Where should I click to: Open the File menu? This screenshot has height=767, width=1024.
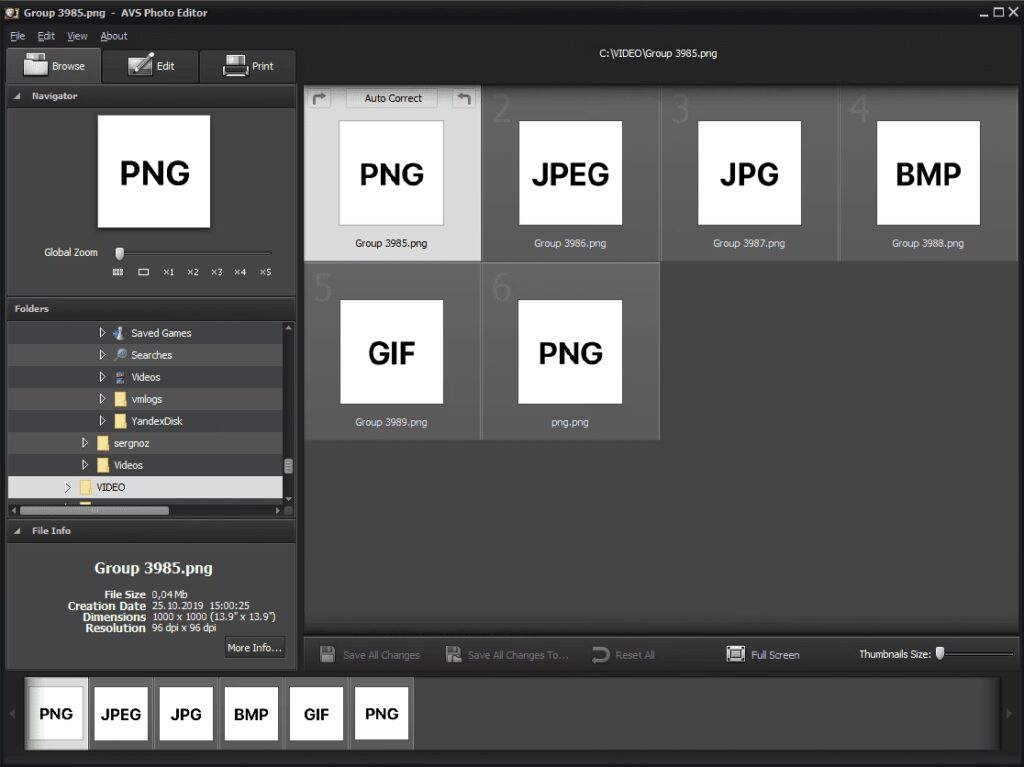click(x=18, y=36)
